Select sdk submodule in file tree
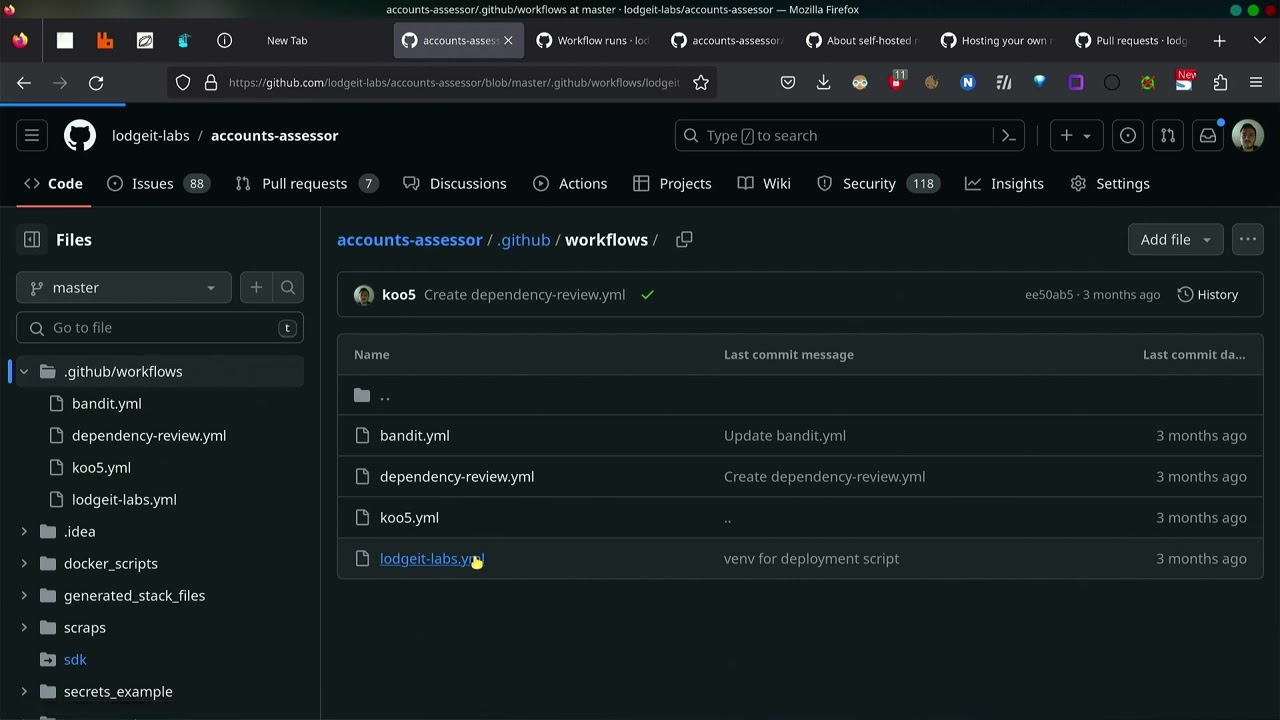Viewport: 1280px width, 720px height. click(75, 659)
